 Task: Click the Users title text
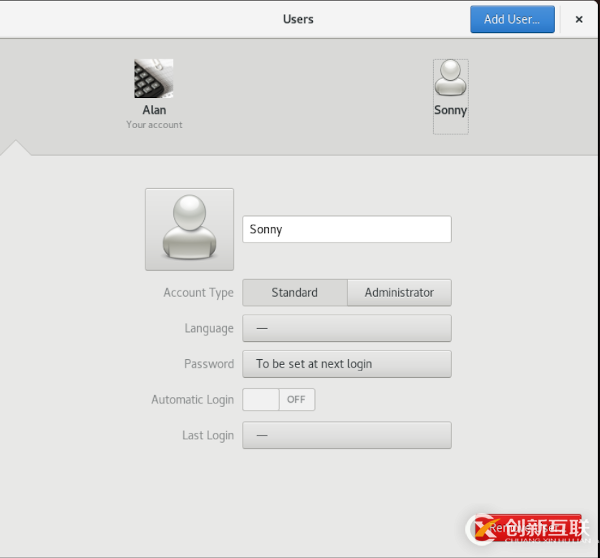pos(298,19)
